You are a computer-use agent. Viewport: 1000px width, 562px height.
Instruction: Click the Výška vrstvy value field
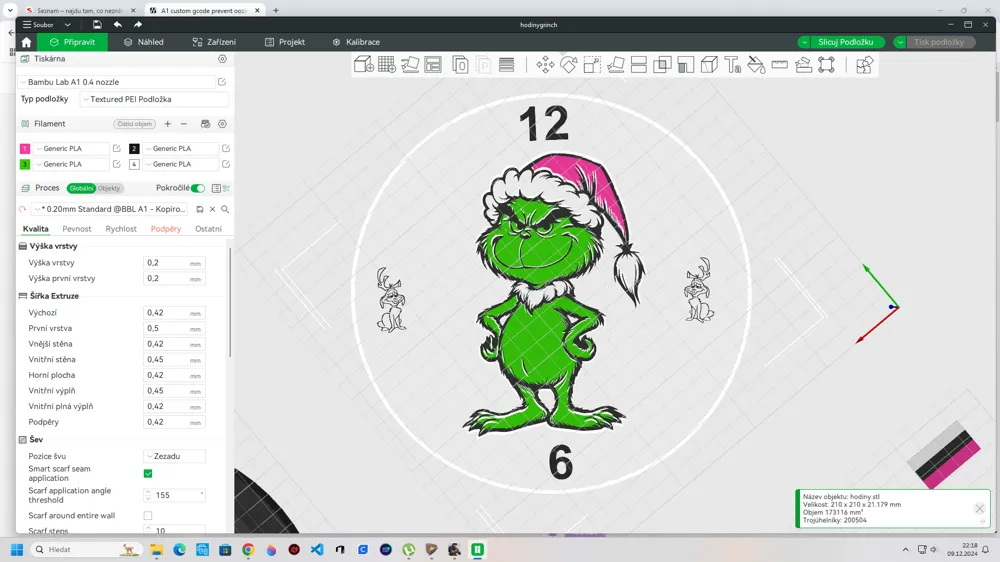click(x=174, y=263)
